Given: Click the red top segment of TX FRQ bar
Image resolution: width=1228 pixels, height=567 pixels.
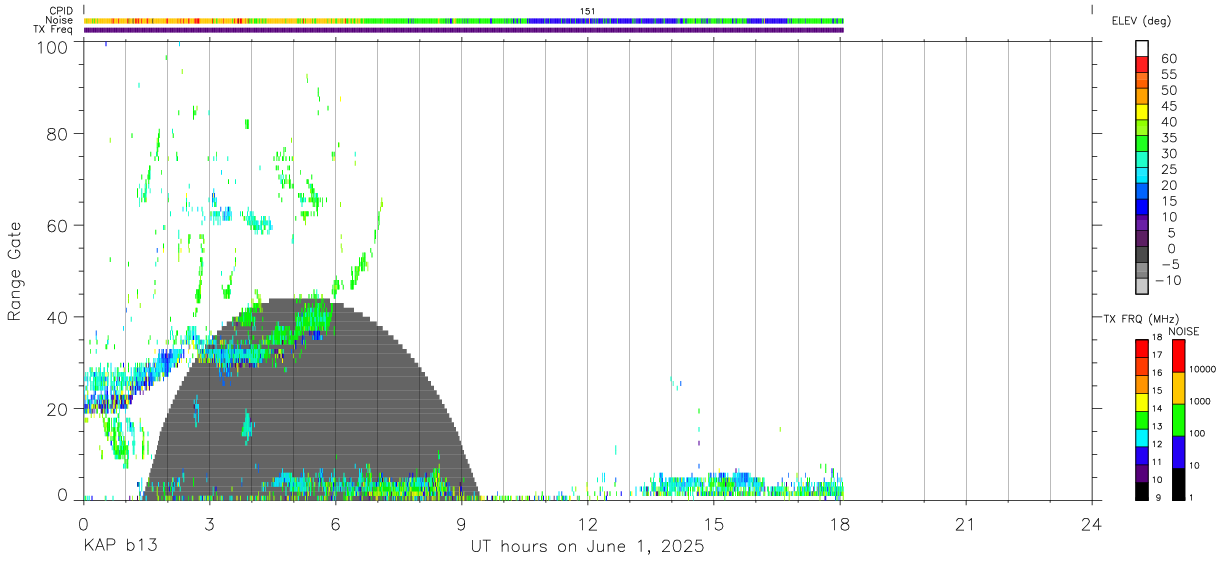Looking at the screenshot, I should 1142,348.
